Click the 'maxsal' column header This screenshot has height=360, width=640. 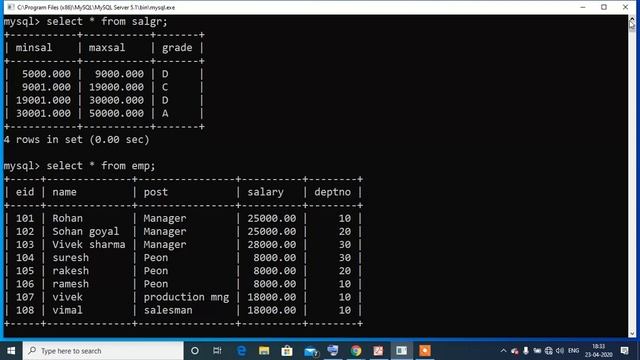click(107, 48)
